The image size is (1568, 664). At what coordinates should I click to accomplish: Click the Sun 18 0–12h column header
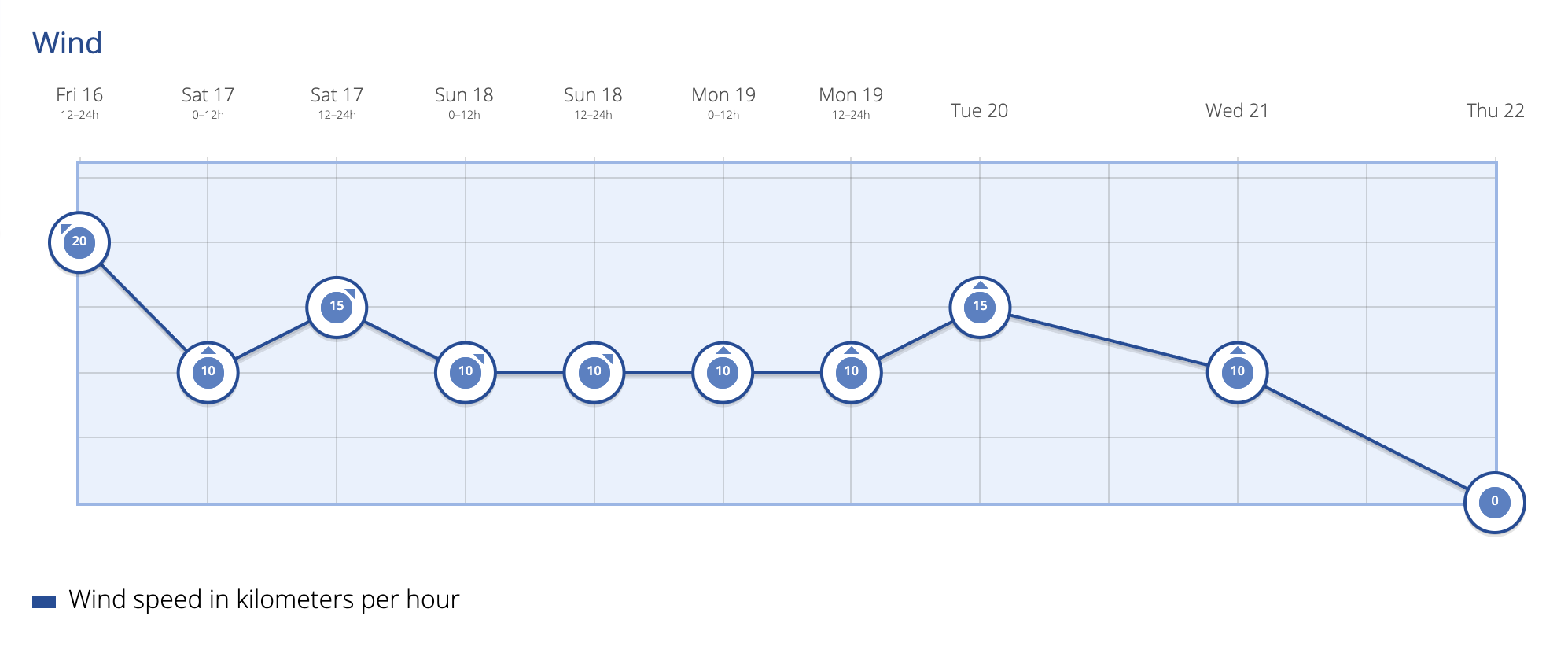point(464,102)
